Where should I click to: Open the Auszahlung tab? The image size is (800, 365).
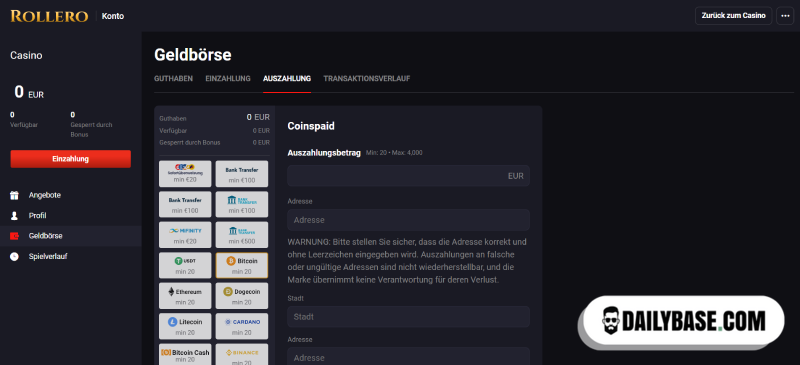tap(287, 79)
